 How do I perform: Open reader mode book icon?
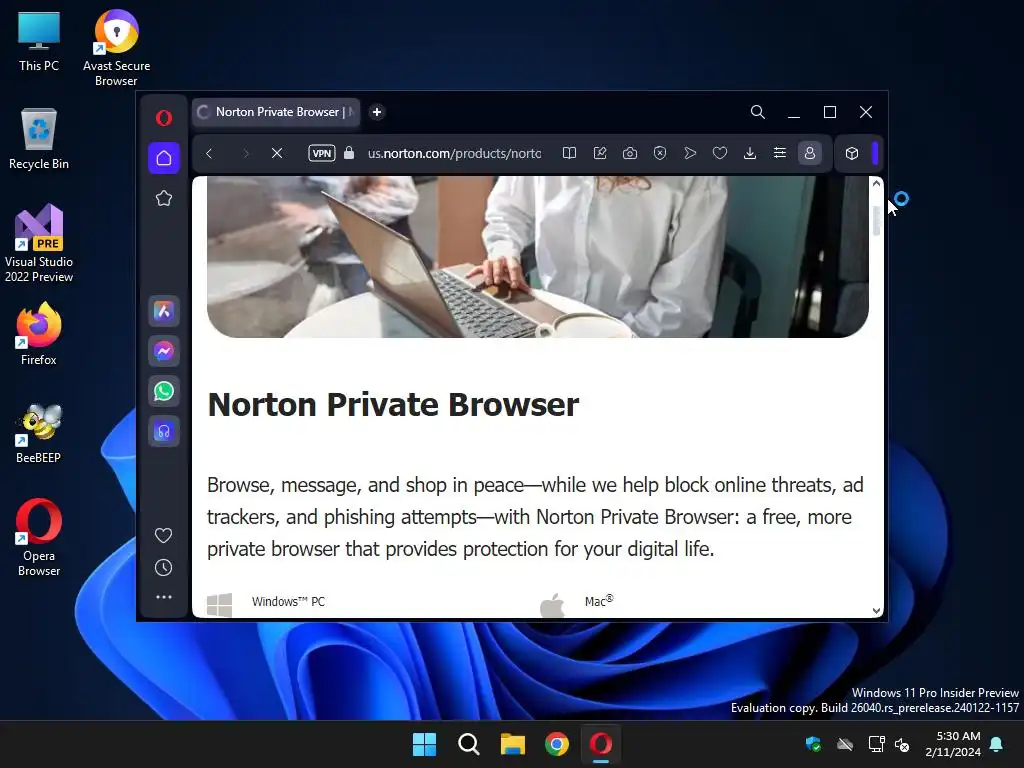tap(569, 153)
